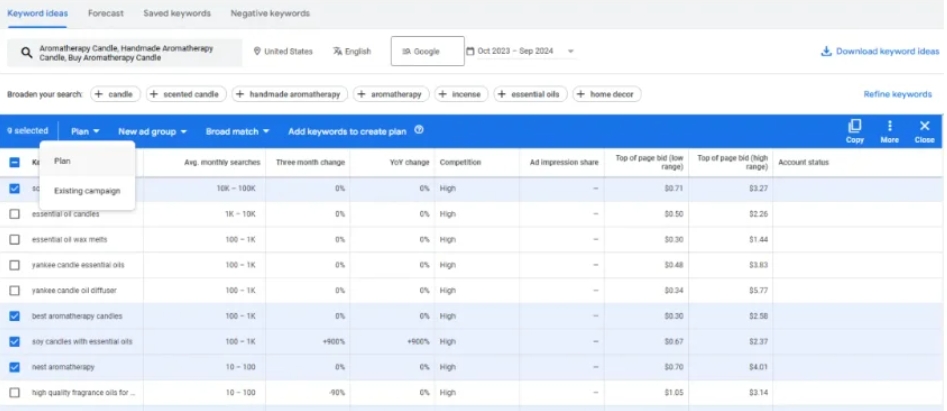Click the Account status column header
947x411 pixels.
coord(803,162)
